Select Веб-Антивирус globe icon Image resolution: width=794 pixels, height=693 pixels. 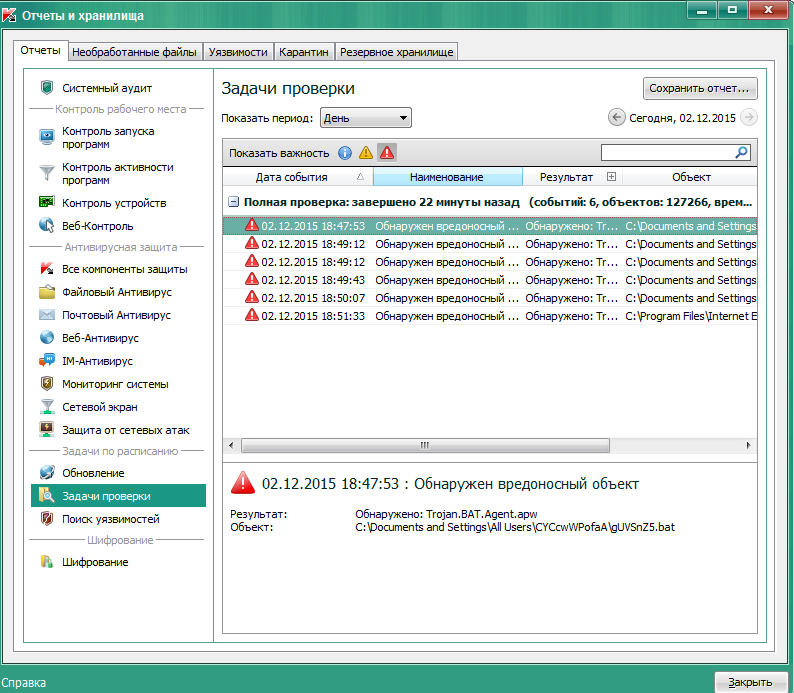pos(47,338)
